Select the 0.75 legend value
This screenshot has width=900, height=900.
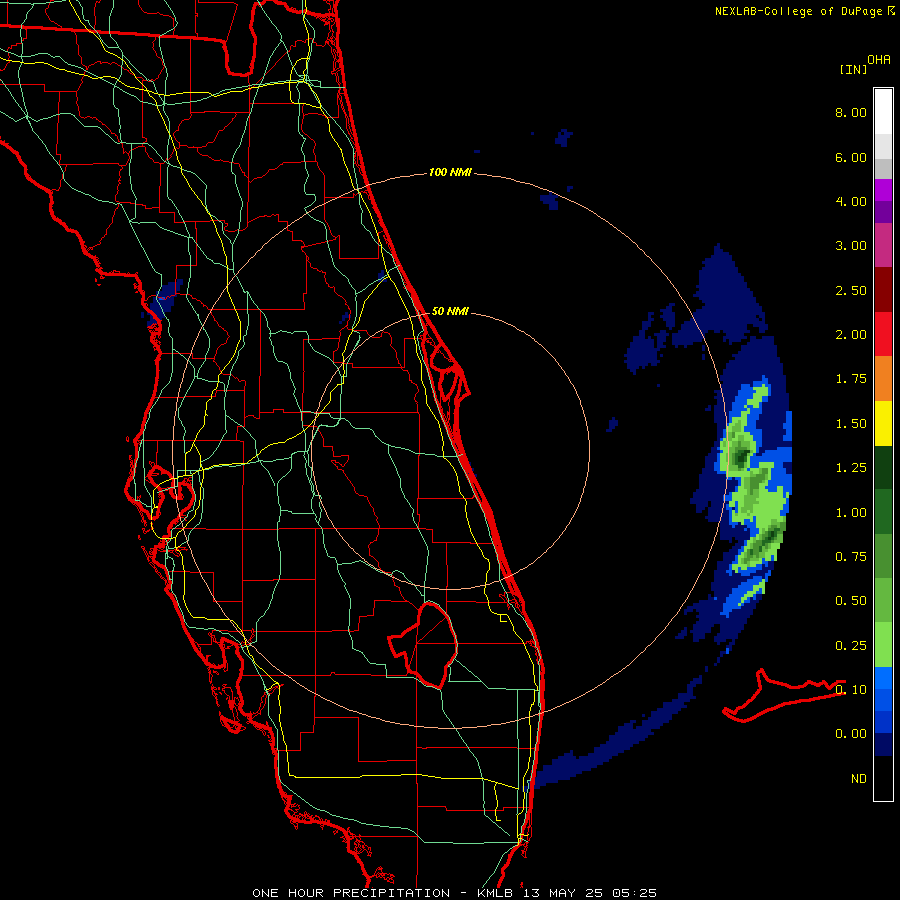click(x=850, y=557)
